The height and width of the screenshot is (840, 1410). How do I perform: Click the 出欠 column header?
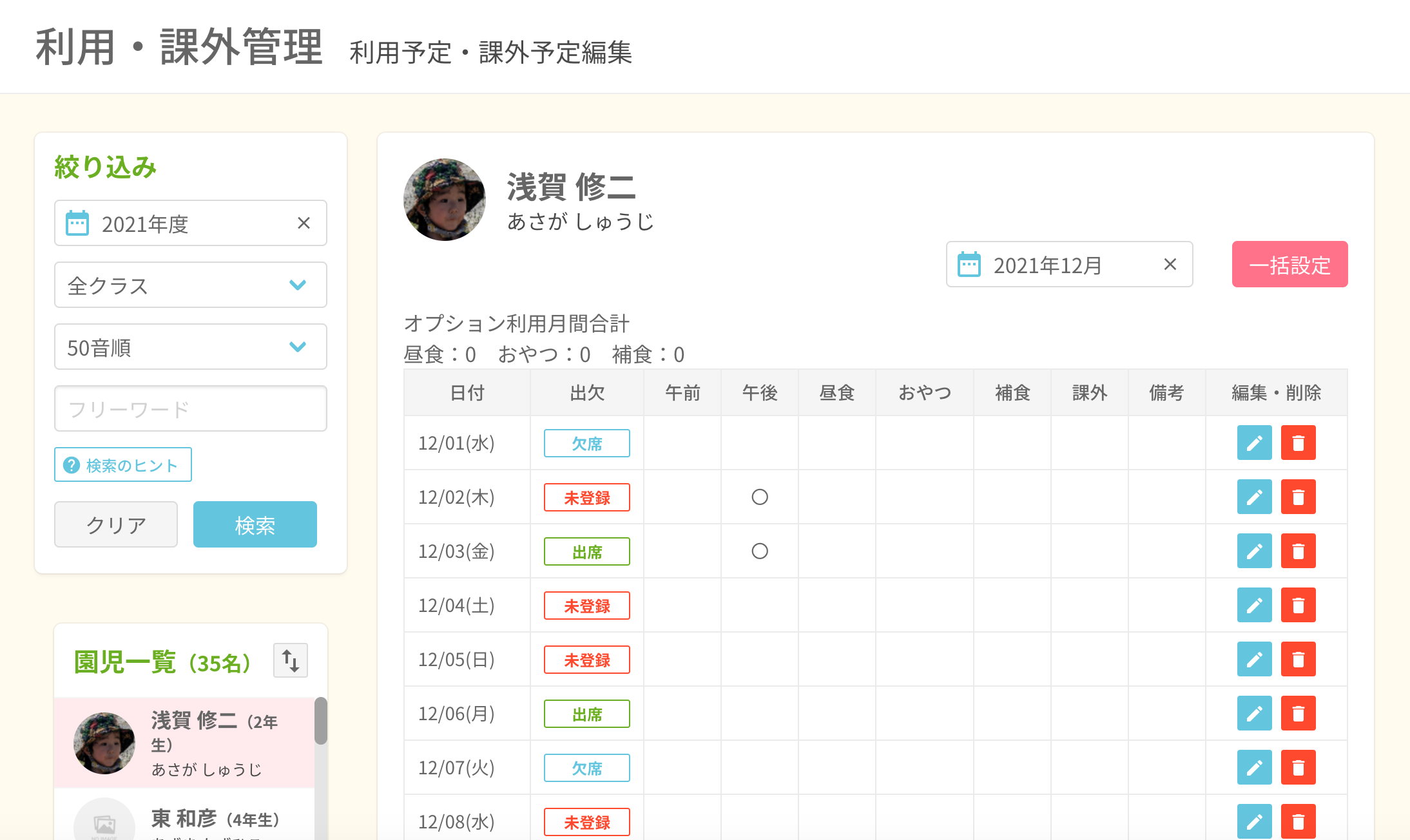(x=587, y=392)
